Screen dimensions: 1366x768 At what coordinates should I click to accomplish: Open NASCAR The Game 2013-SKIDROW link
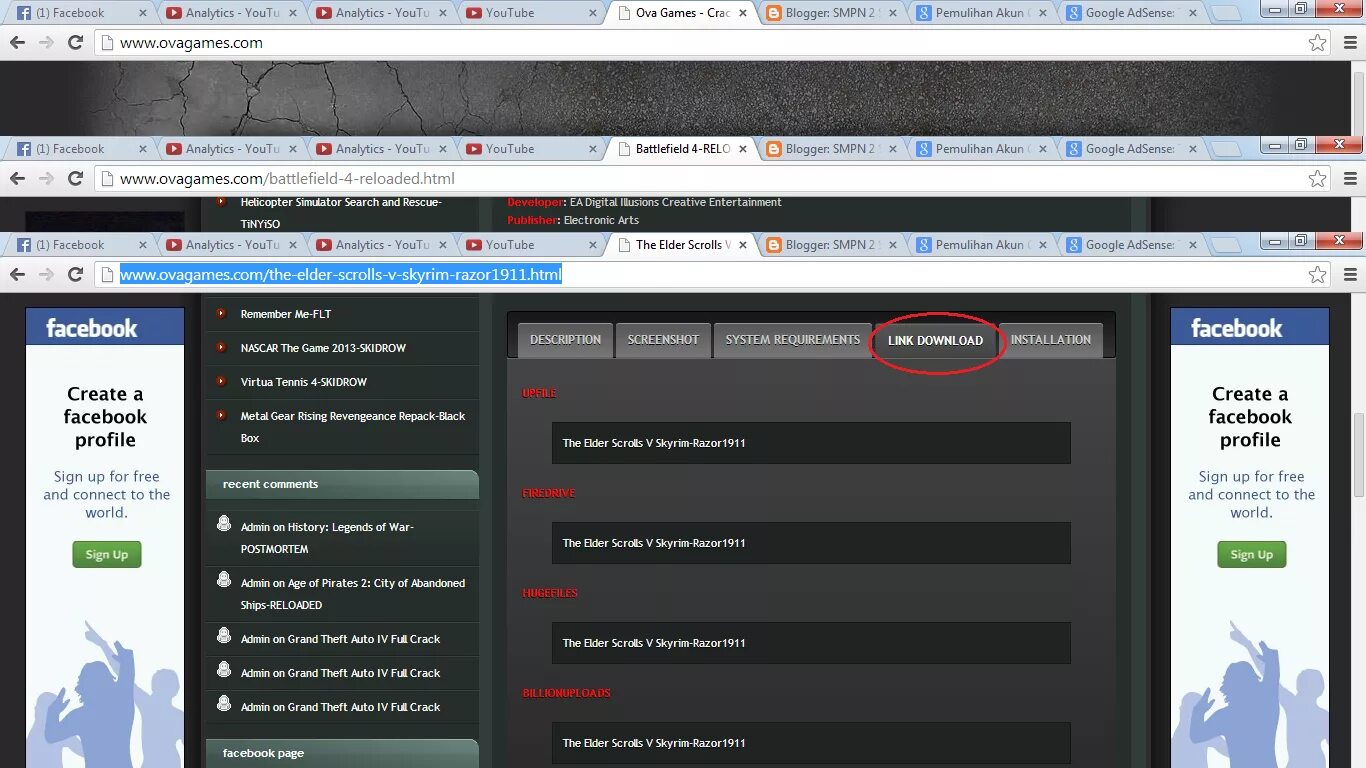click(x=323, y=348)
